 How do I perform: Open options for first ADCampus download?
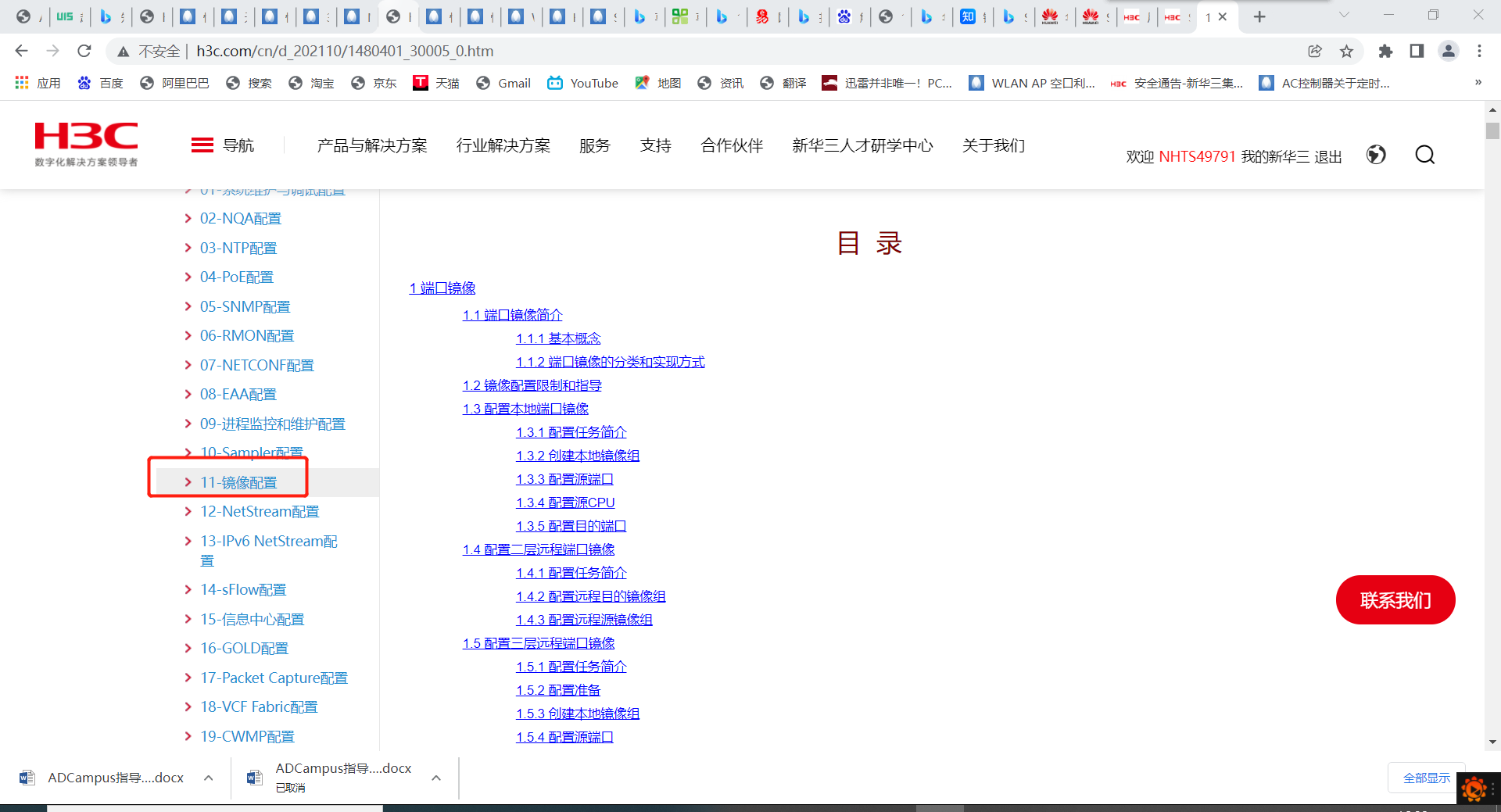209,778
